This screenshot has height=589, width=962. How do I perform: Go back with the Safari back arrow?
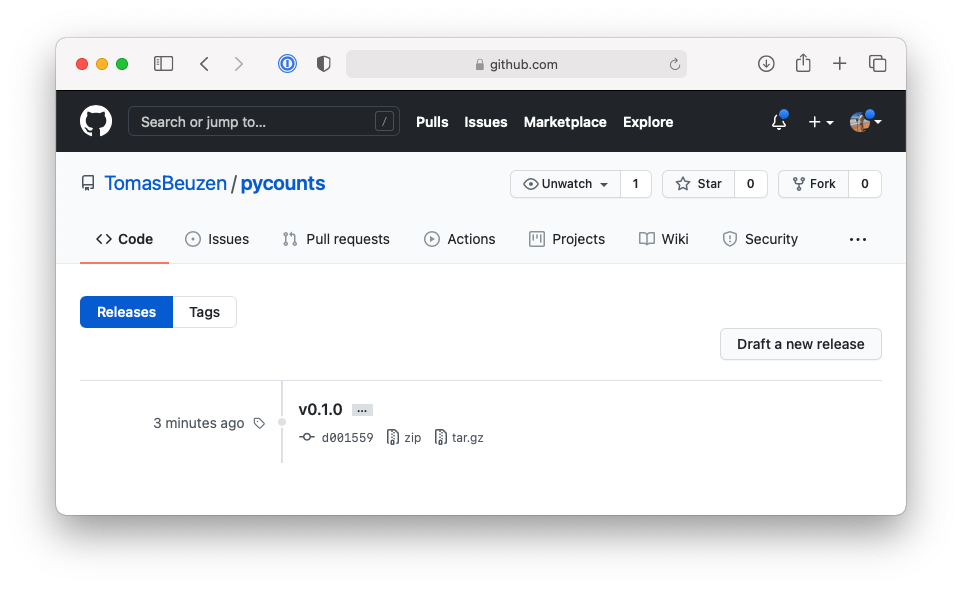click(204, 64)
